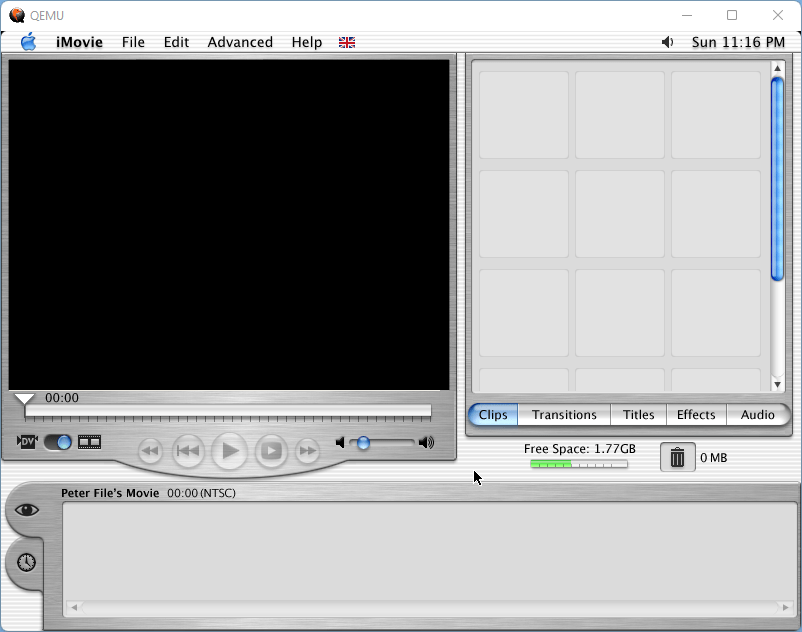Open the UK flag keyboard input menu

coord(347,42)
